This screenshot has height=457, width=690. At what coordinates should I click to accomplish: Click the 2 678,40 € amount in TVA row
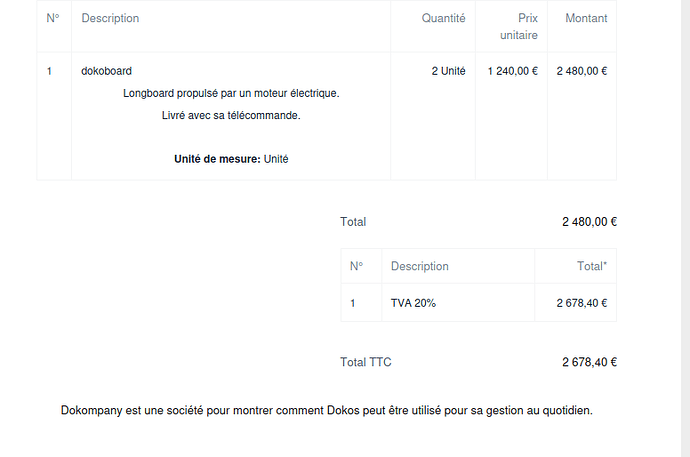coord(582,303)
